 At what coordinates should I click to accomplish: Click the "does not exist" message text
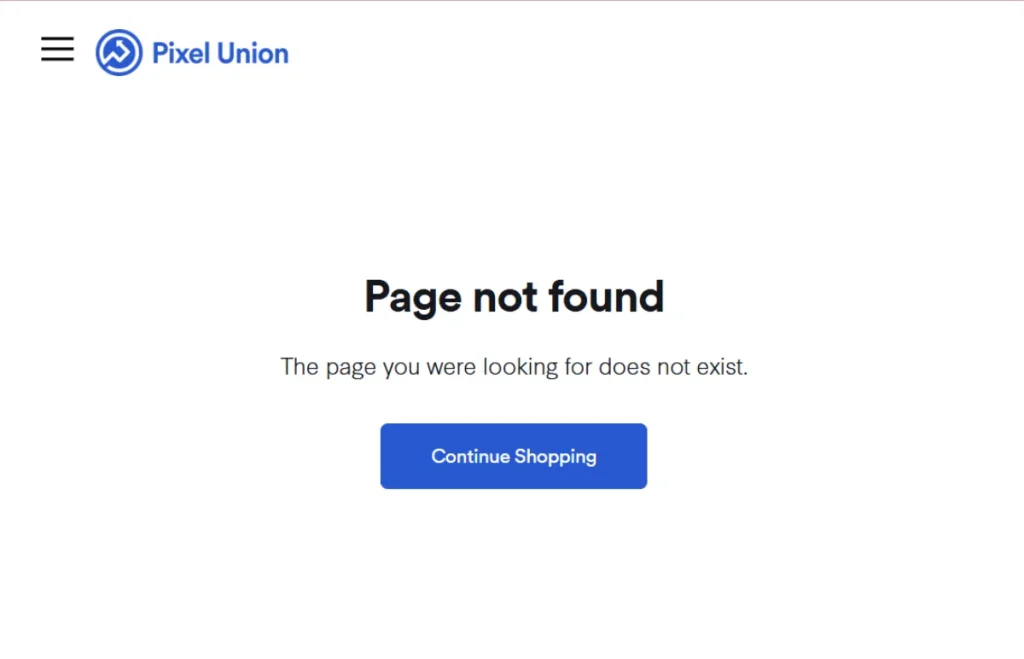(x=514, y=367)
